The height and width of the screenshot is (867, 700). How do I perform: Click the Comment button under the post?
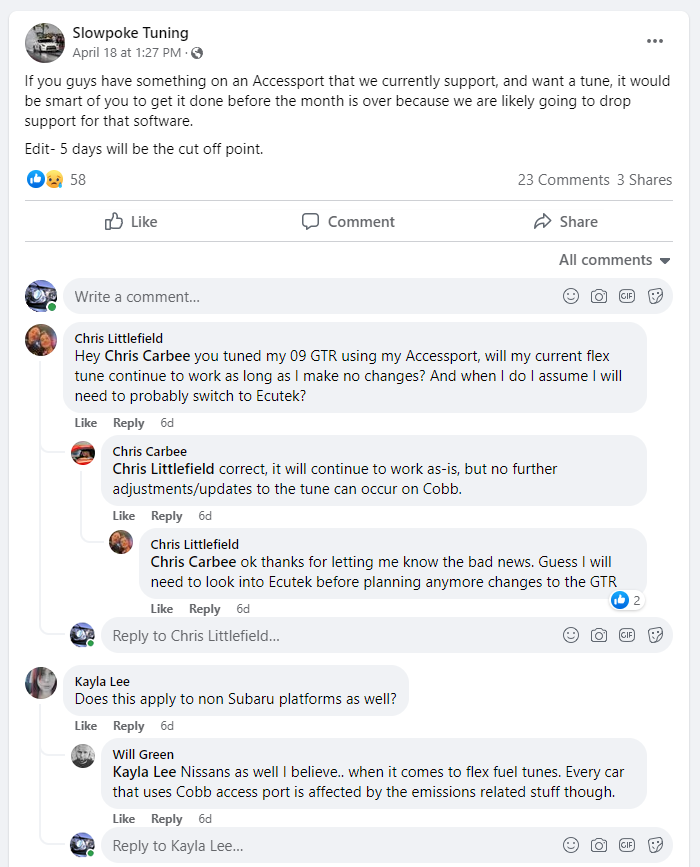click(x=348, y=221)
